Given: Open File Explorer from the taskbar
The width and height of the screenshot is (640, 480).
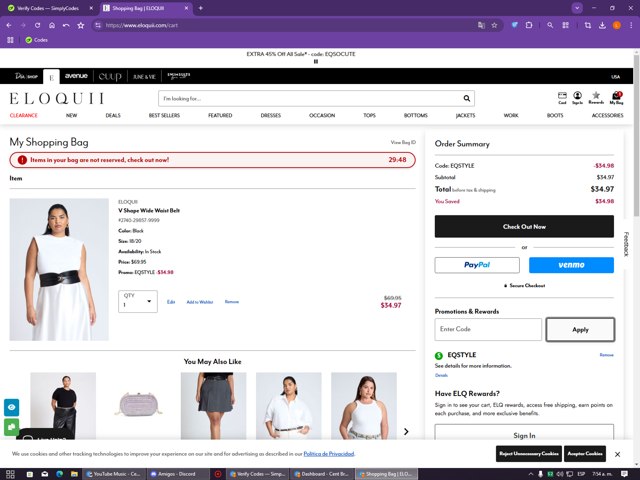Looking at the screenshot, I should point(74,474).
